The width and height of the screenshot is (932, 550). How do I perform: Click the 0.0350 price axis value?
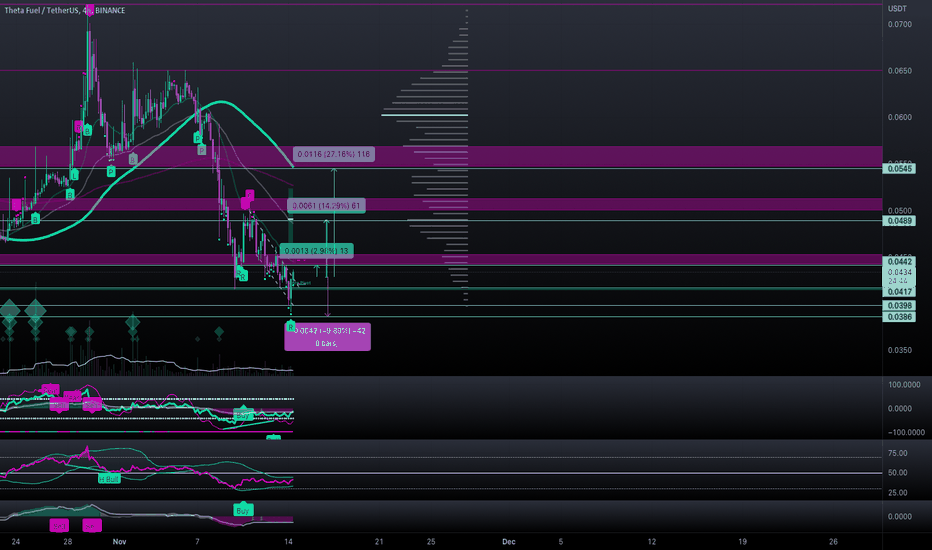point(900,350)
